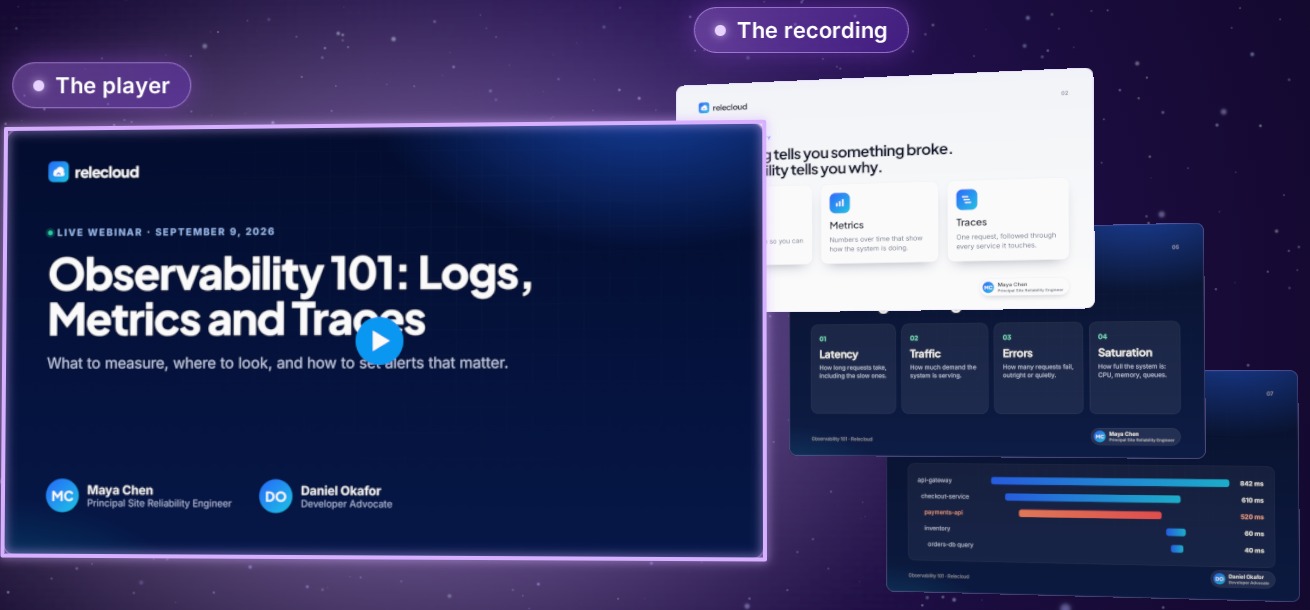This screenshot has width=1310, height=610.
Task: Click the Daniel Okafor badge on the trace slide
Action: point(1242,579)
